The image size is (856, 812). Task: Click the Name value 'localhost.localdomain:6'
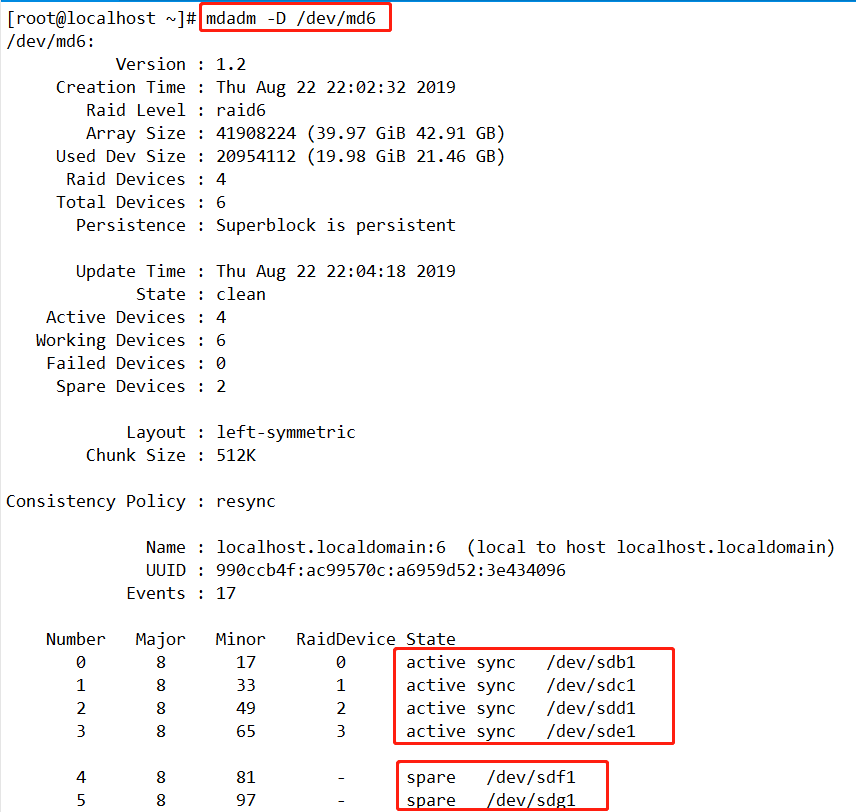tap(331, 547)
